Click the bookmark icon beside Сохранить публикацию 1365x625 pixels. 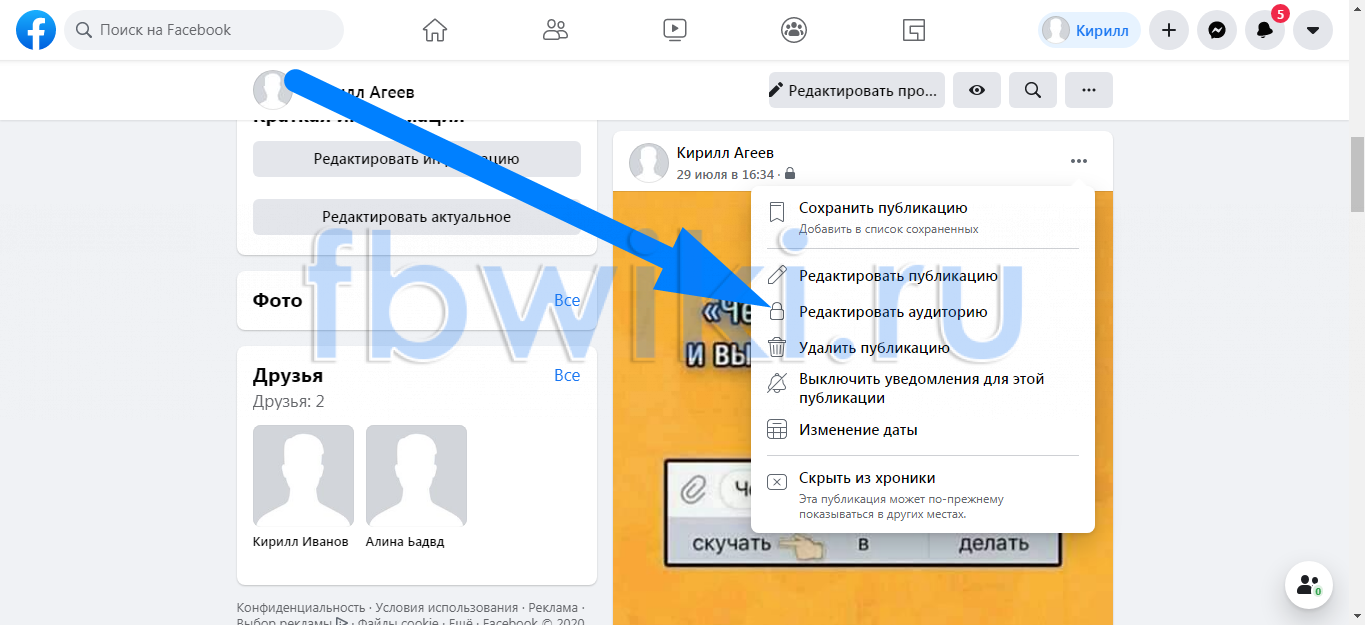click(777, 211)
